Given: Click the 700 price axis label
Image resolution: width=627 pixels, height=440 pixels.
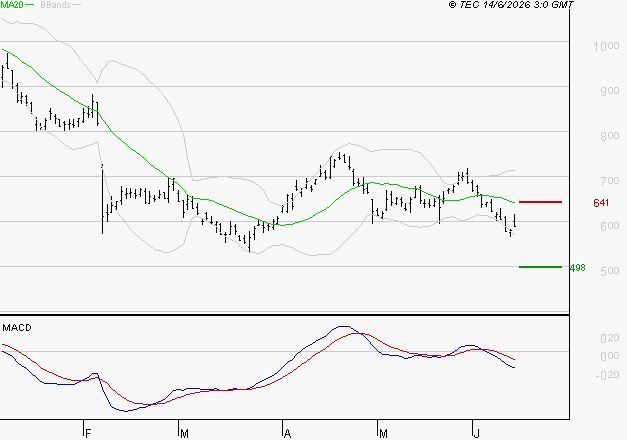Looking at the screenshot, I should tap(610, 181).
